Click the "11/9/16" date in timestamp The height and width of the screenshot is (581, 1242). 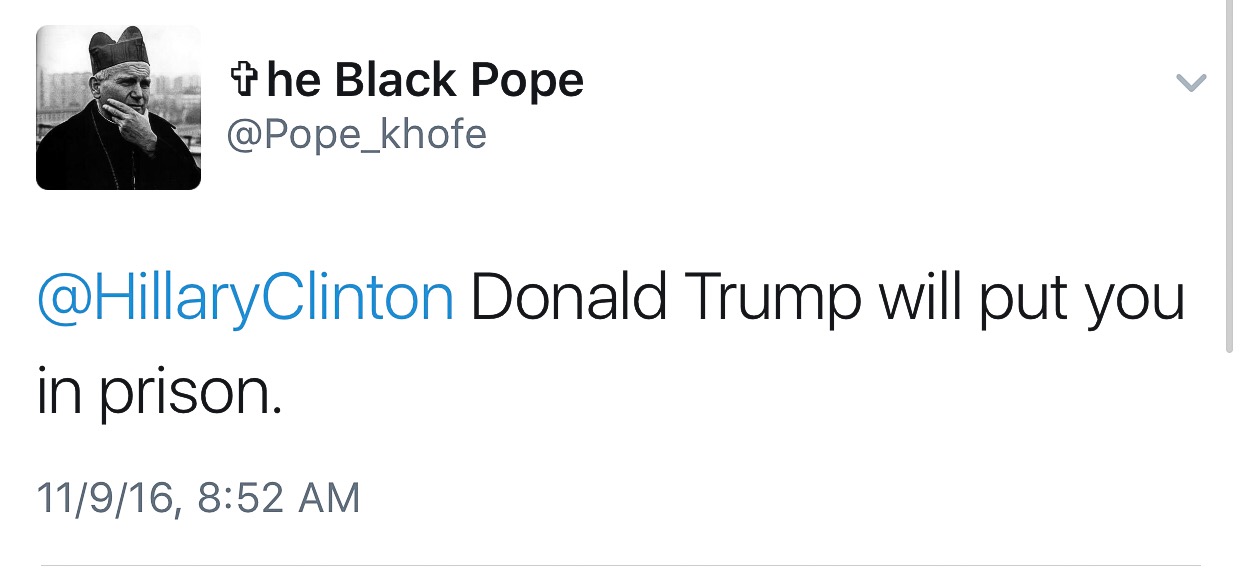coord(107,497)
